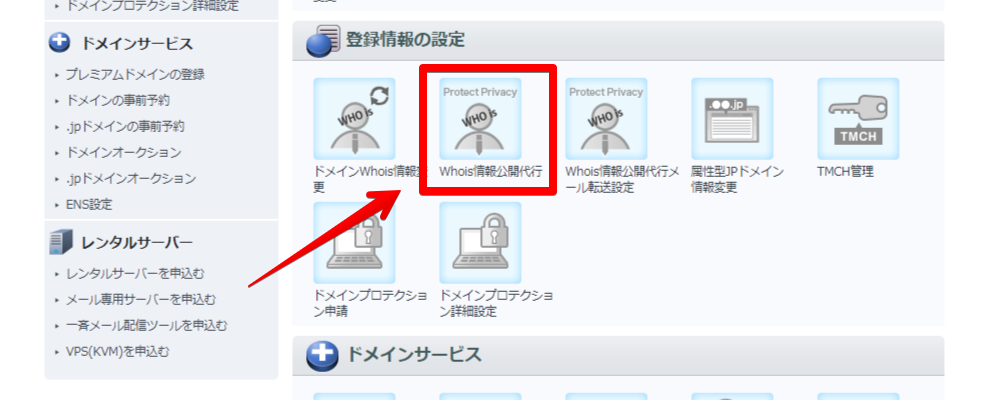
Task: Click TMCH管理 text label
Action: coord(845,172)
